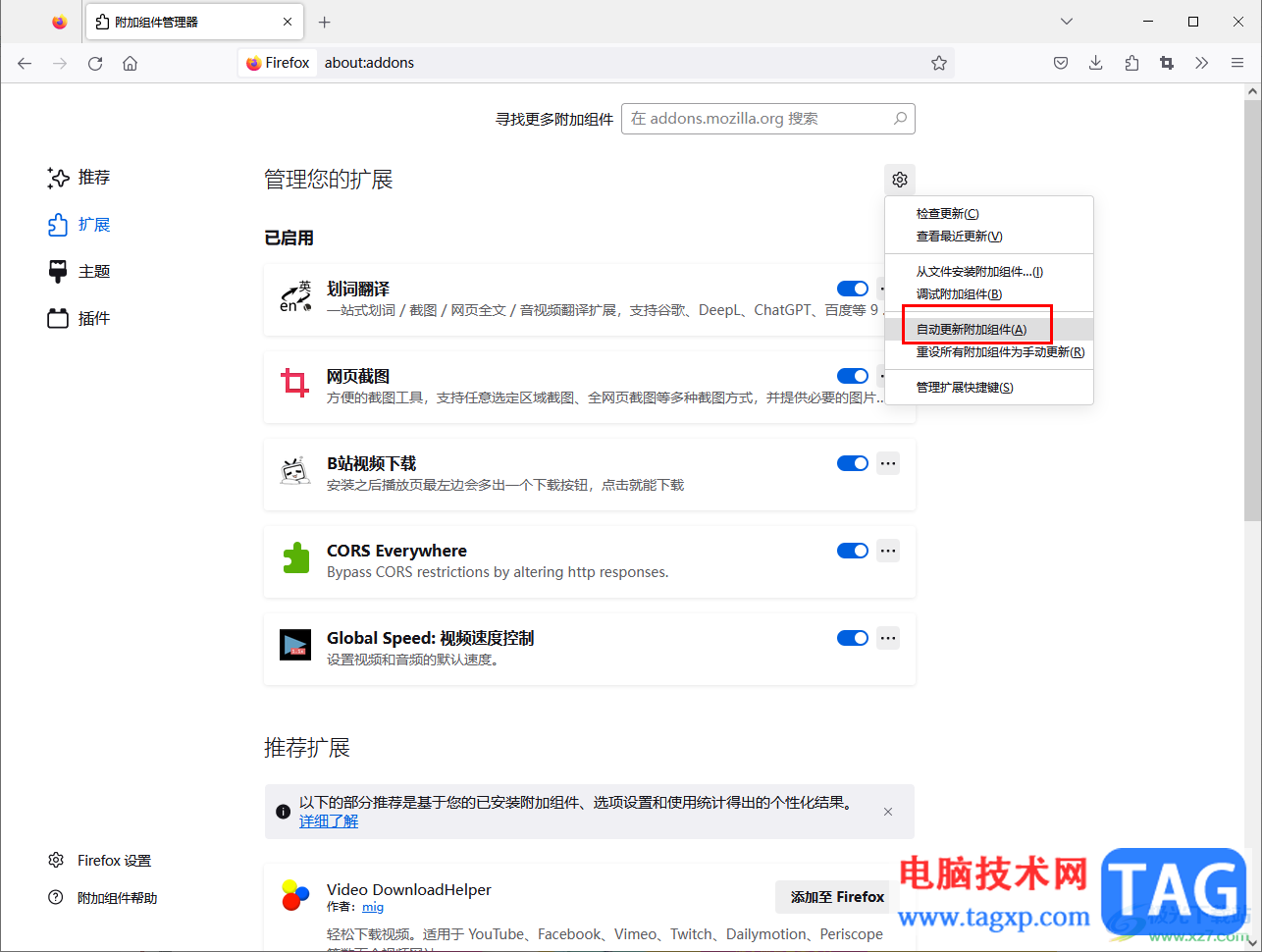1262x952 pixels.
Task: Toggle off CORS Everywhere extension
Action: pos(853,551)
